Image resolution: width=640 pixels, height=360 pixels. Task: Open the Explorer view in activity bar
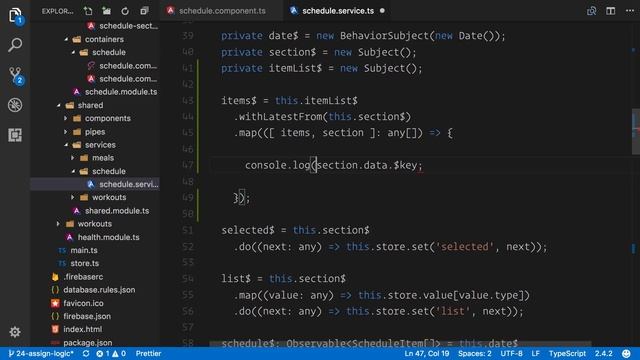tap(15, 16)
